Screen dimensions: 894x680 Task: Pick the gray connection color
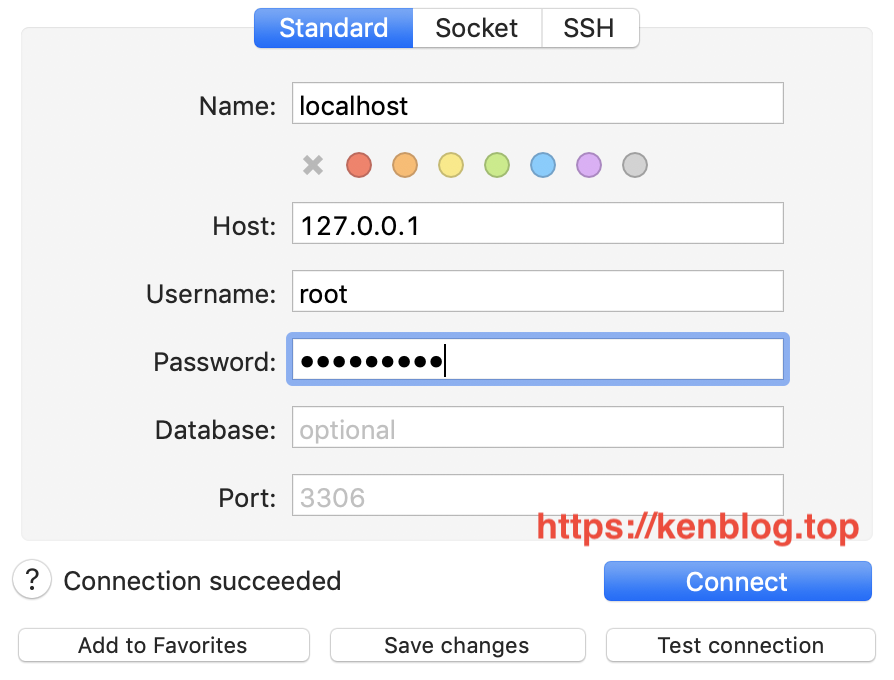635,165
